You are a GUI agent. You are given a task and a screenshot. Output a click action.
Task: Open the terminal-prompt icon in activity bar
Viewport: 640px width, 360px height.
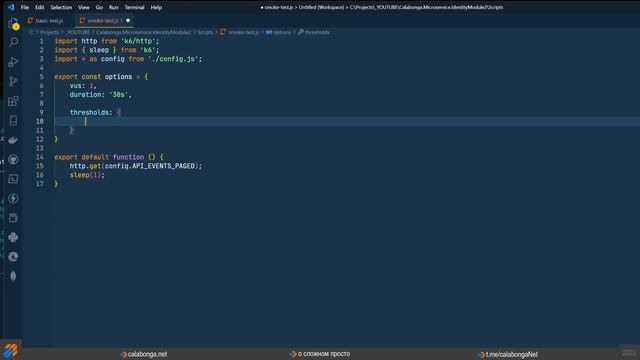pos(13,179)
